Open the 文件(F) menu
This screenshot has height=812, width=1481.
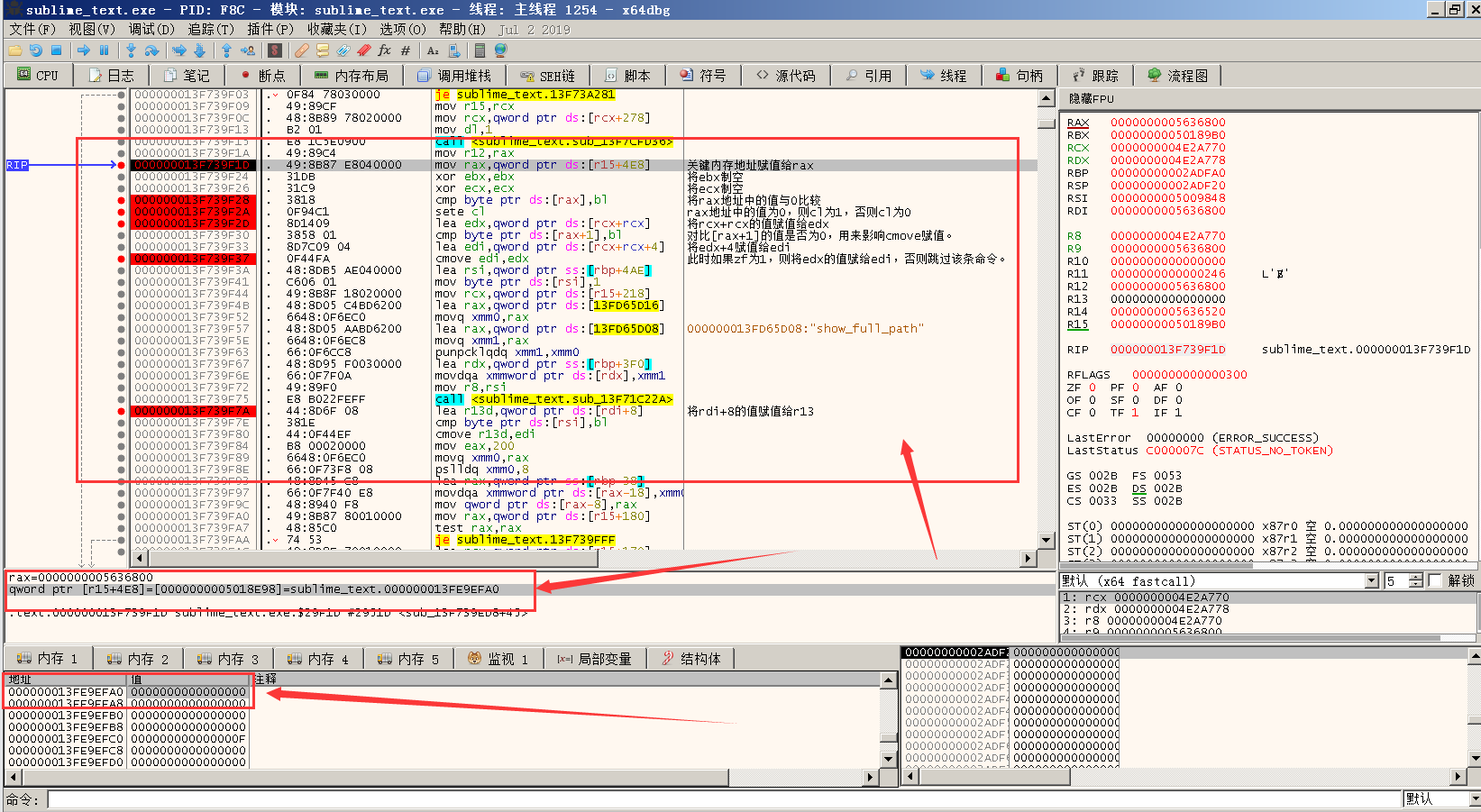[32, 29]
